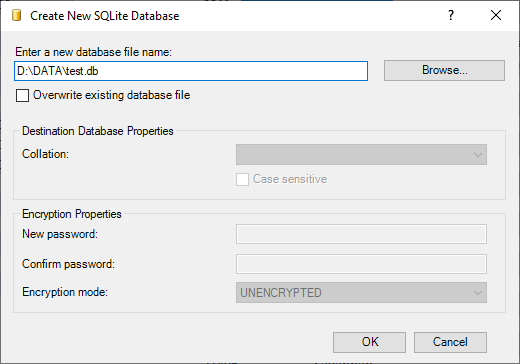Close the Create New SQLite Database dialog

(496, 15)
